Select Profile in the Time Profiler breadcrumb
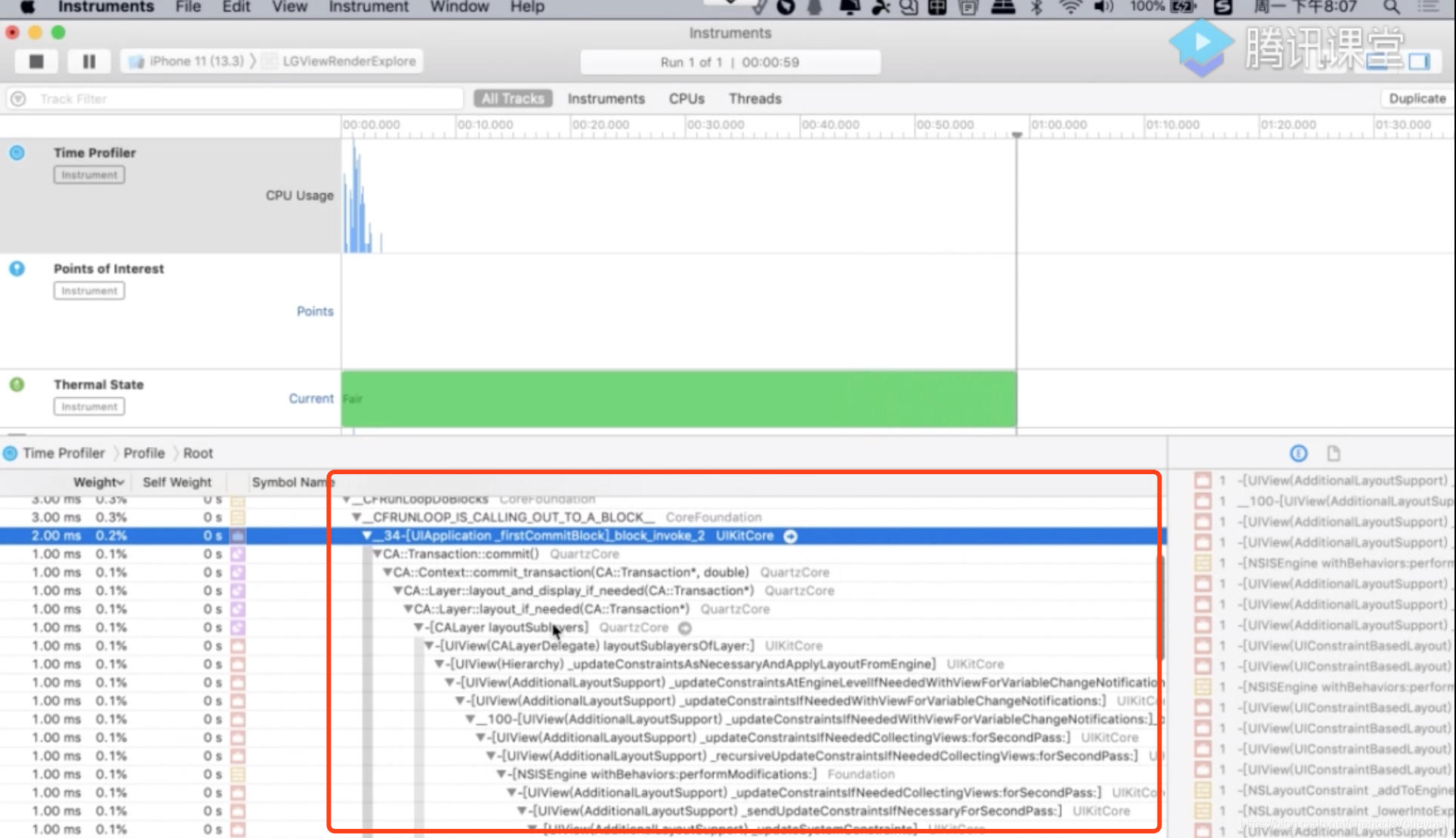Screen dimensions: 1456x838 (143, 453)
